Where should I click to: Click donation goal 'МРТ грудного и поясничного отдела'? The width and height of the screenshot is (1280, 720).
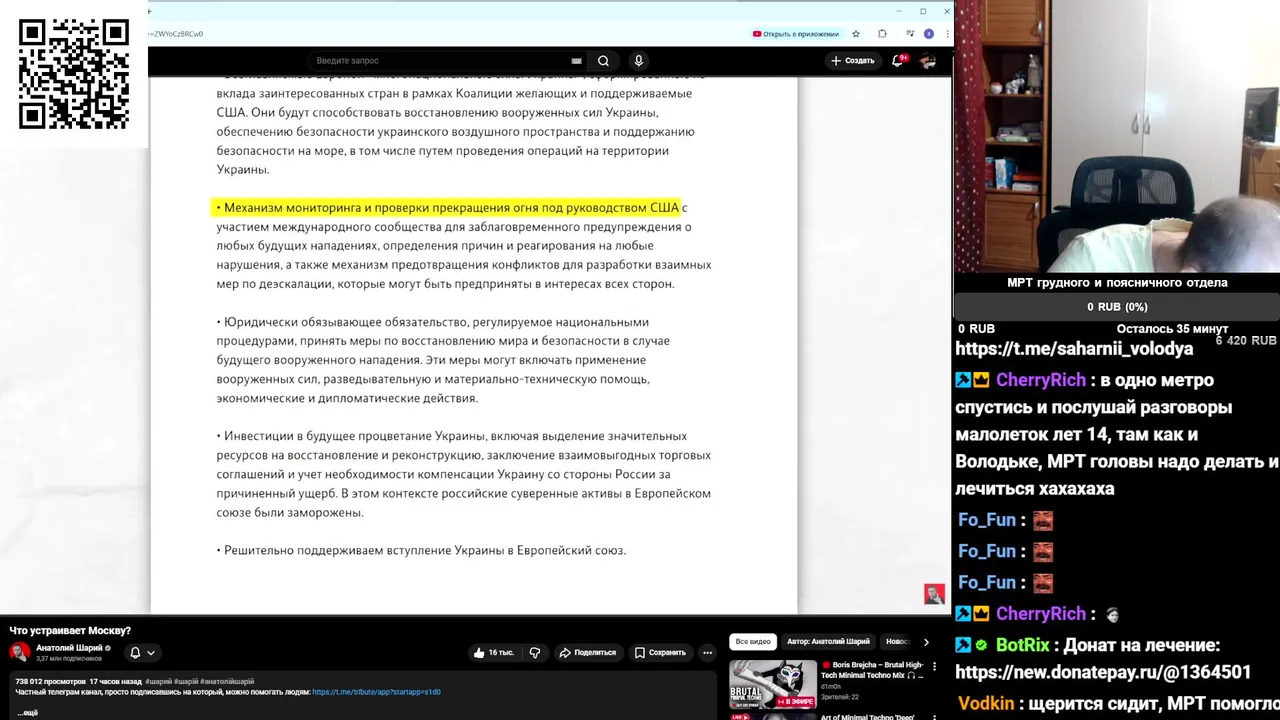[1117, 283]
